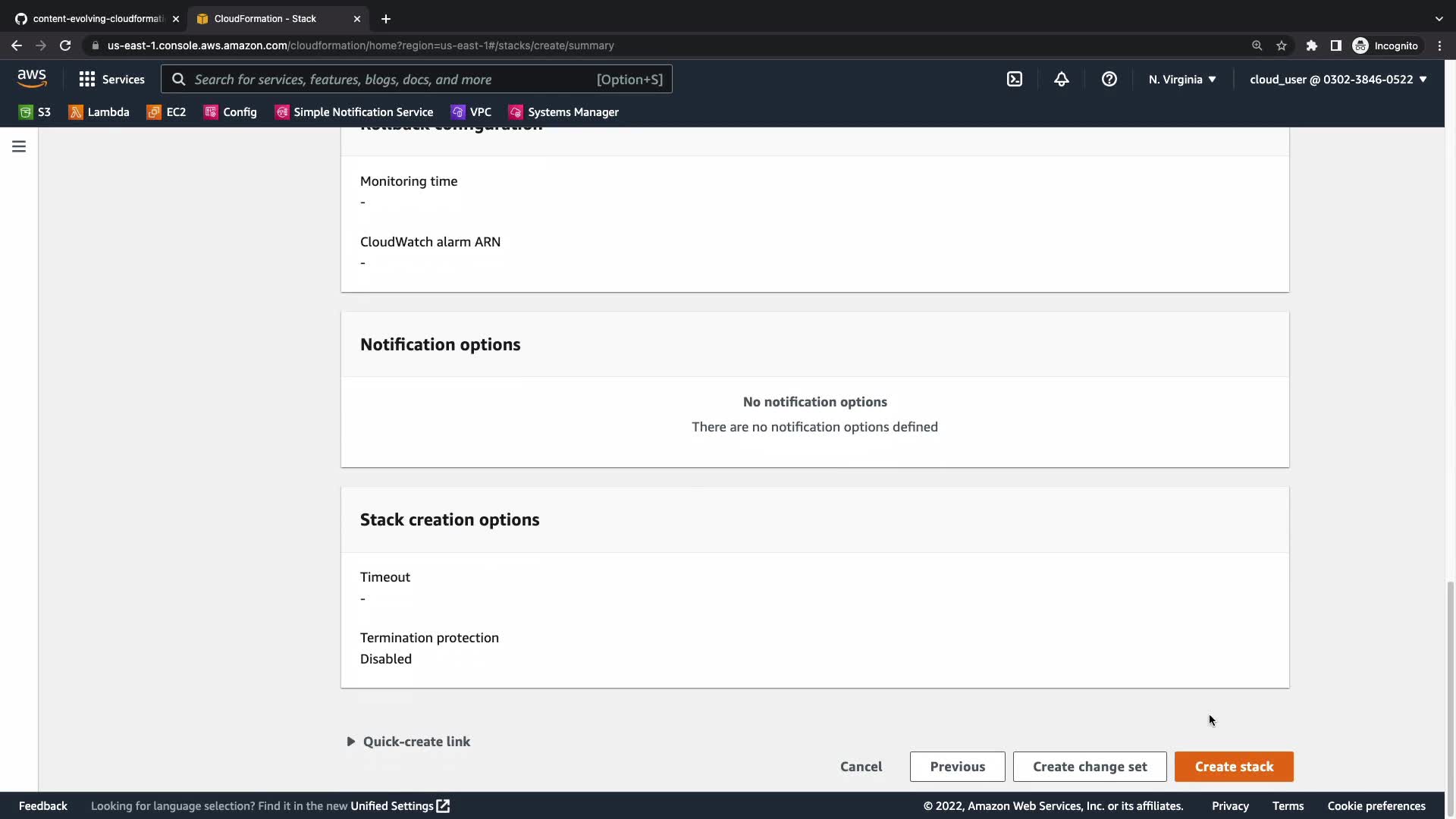Click the help question mark icon

(x=1109, y=80)
